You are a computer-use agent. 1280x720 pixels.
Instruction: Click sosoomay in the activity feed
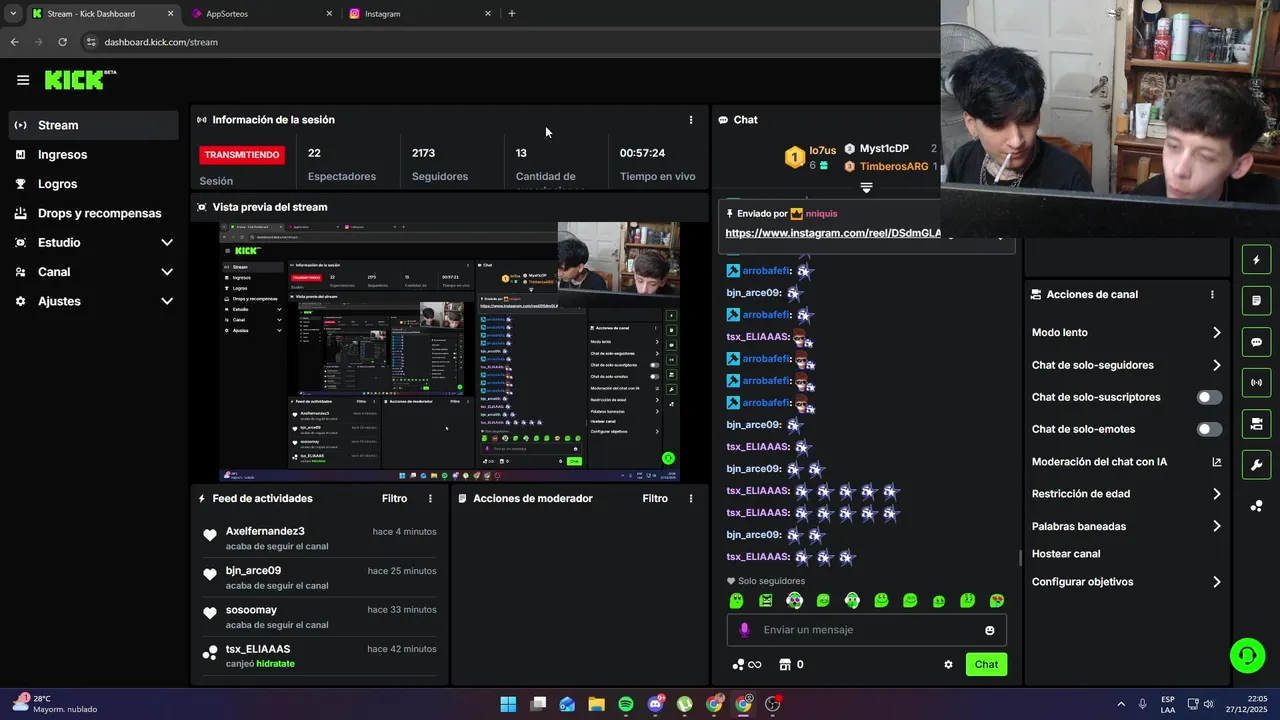tap(251, 610)
